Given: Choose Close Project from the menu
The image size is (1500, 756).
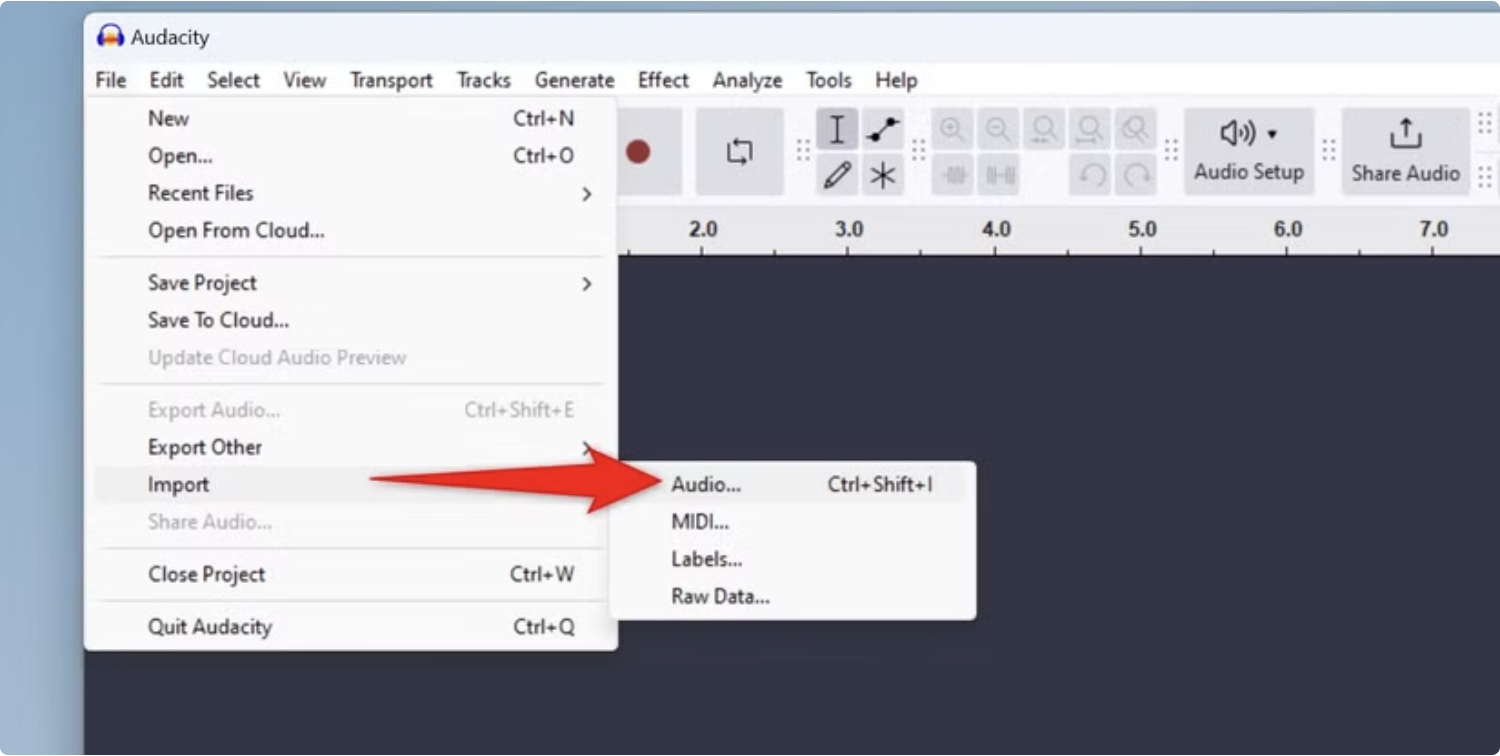Looking at the screenshot, I should click(x=350, y=575).
